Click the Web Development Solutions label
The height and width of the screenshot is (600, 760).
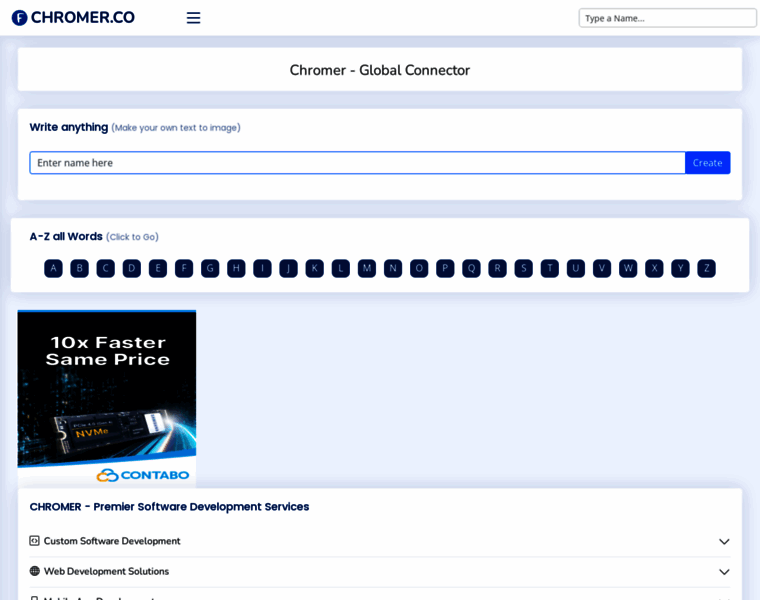pos(107,571)
